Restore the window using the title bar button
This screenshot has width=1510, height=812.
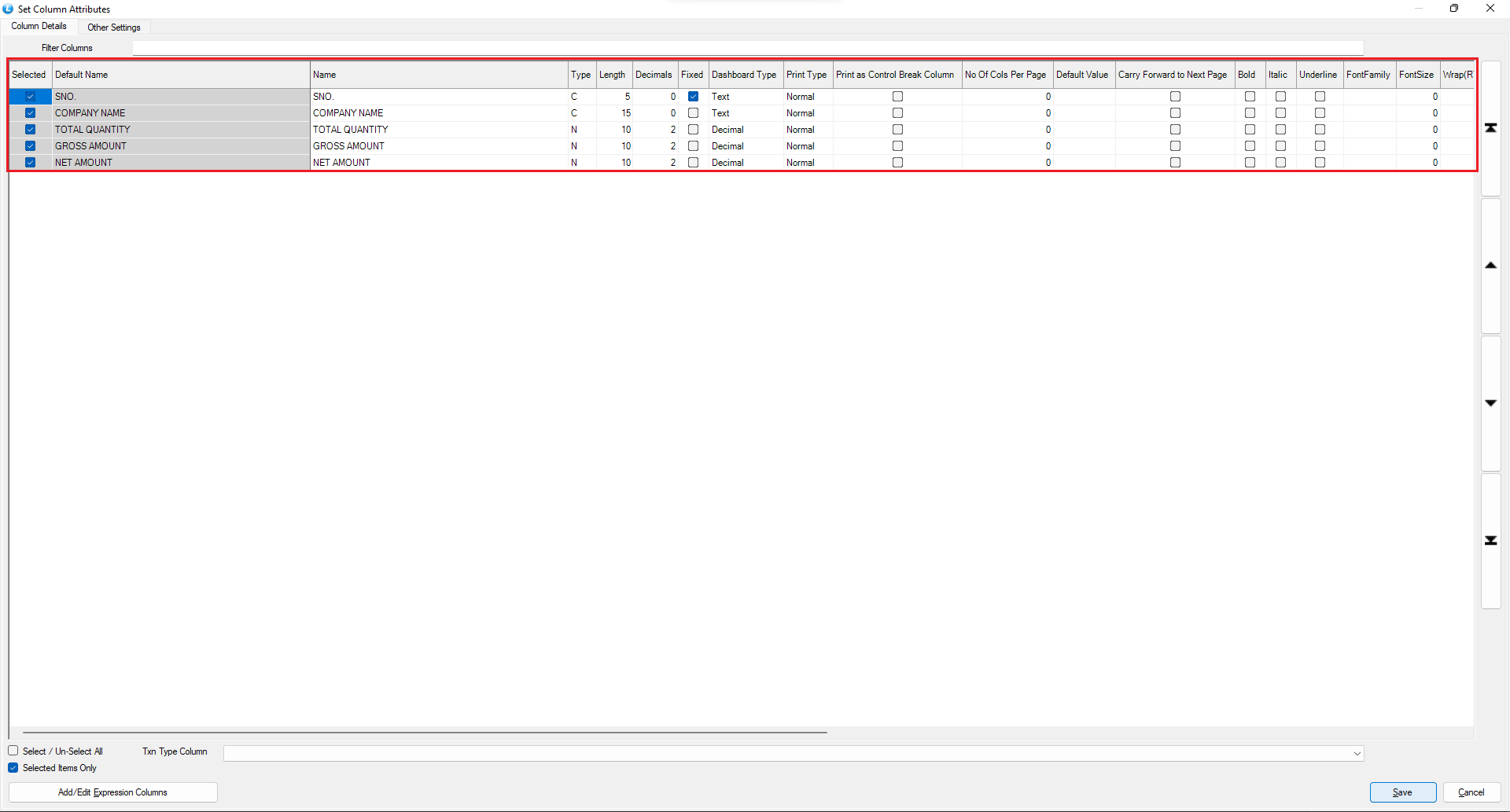tap(1453, 9)
